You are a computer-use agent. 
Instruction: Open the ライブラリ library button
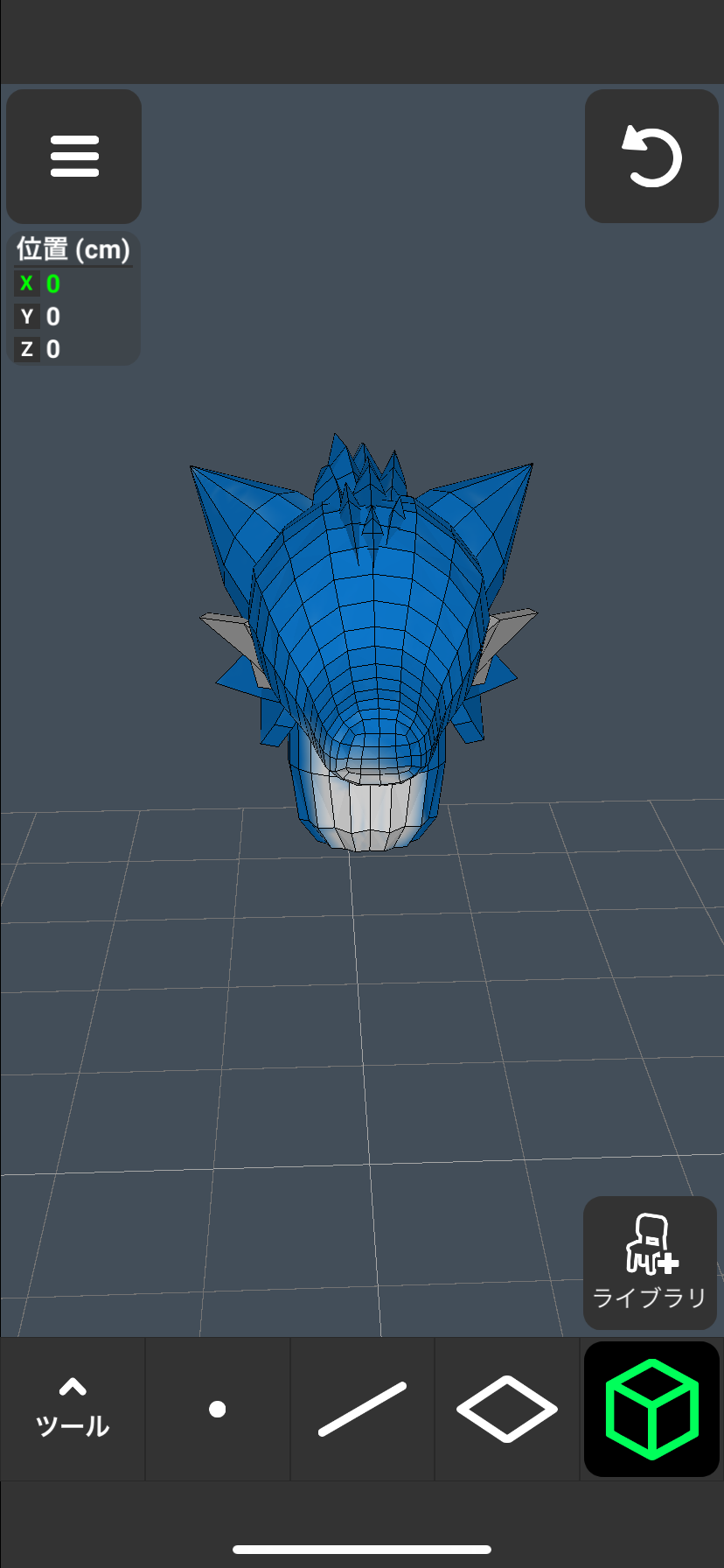[x=650, y=1263]
